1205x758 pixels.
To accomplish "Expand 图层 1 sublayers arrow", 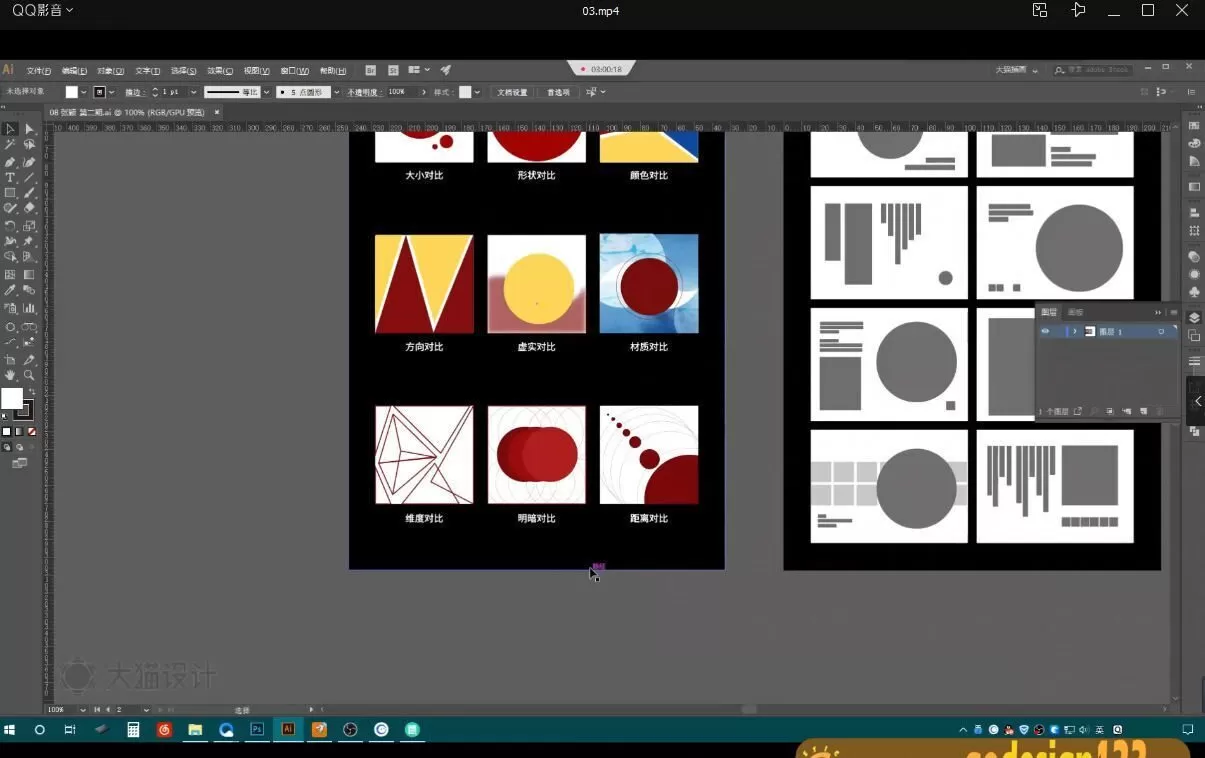I will tap(1075, 331).
